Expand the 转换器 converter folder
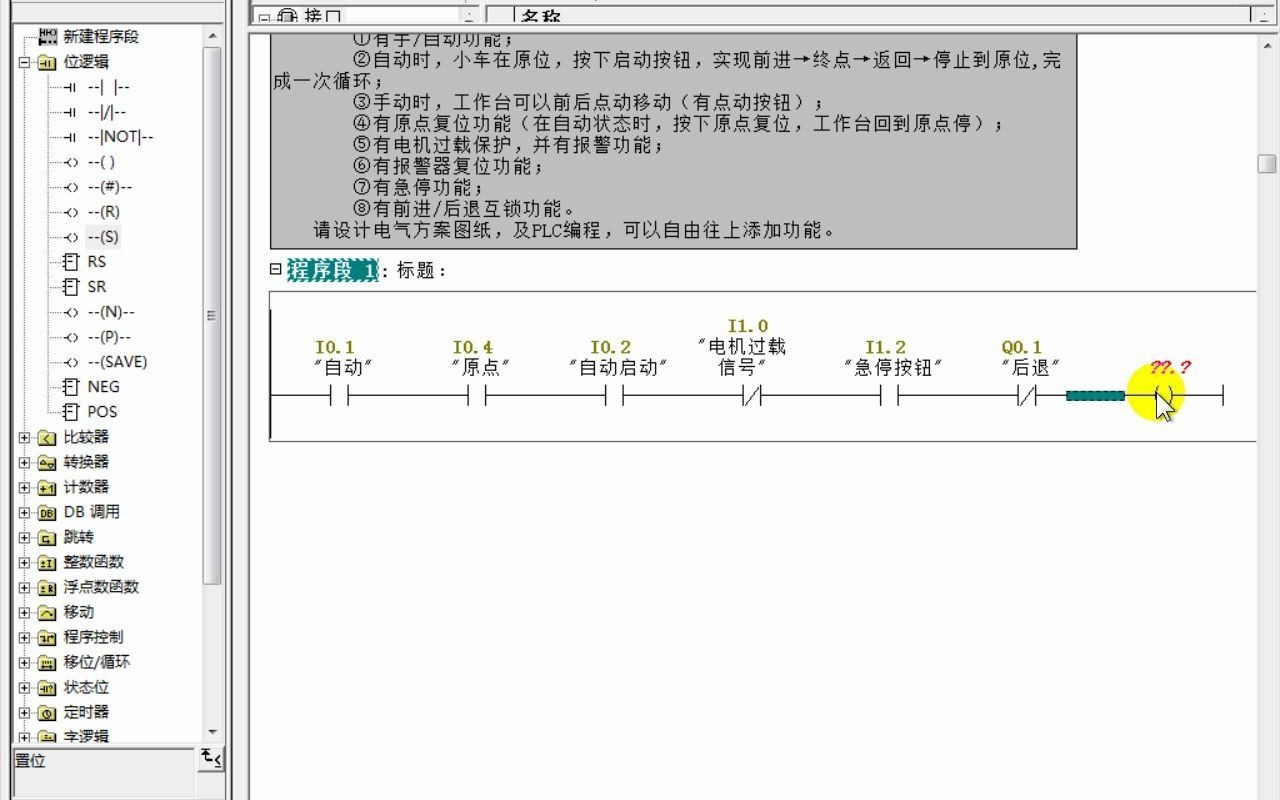This screenshot has height=800, width=1280. click(24, 462)
